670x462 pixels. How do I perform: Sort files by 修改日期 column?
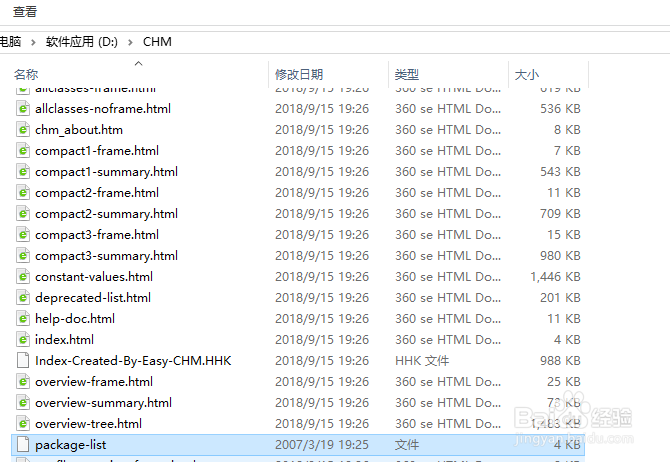pyautogui.click(x=299, y=74)
